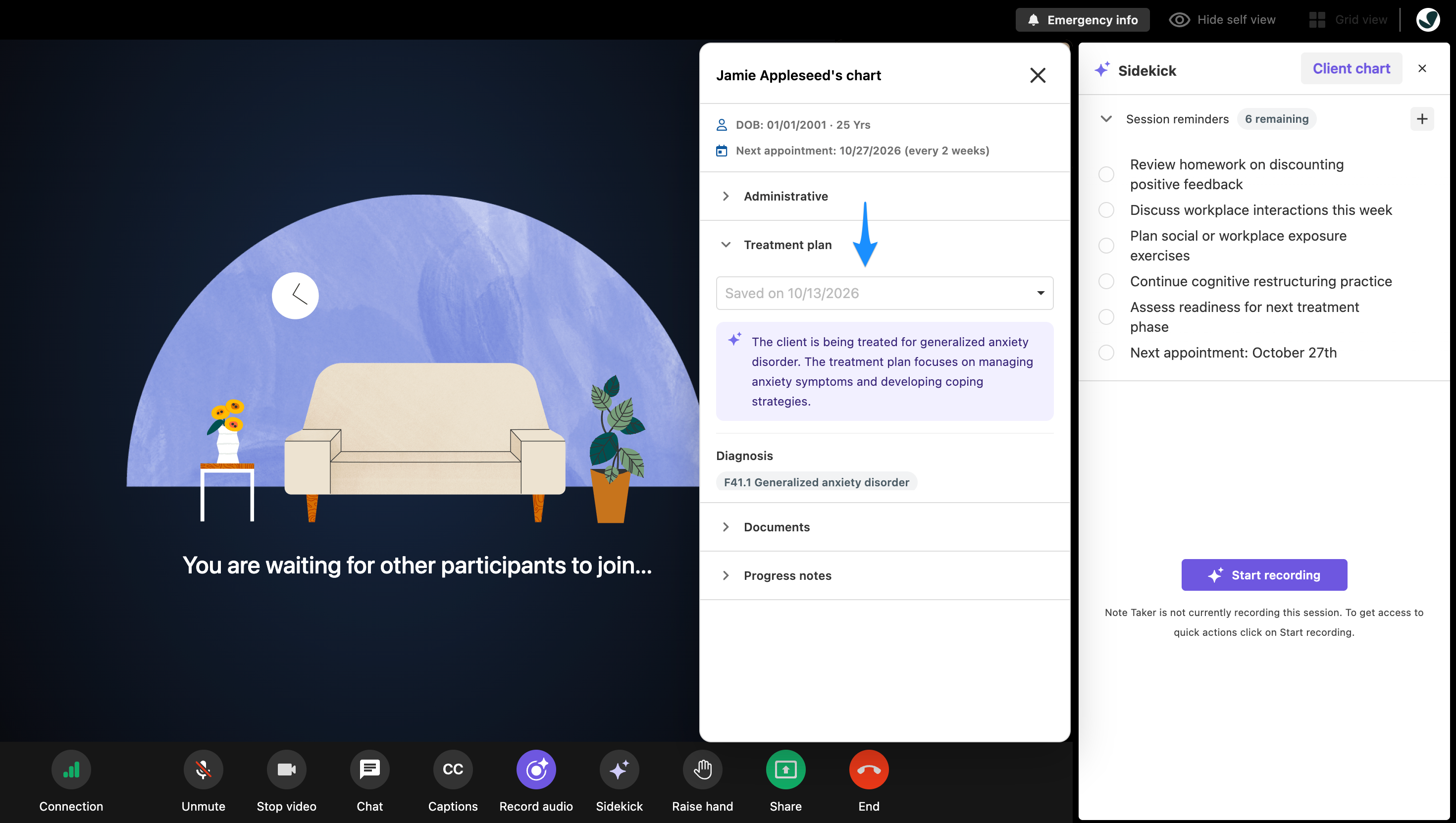Click the calendar icon beside Next appointment
This screenshot has height=823, width=1456.
(722, 151)
